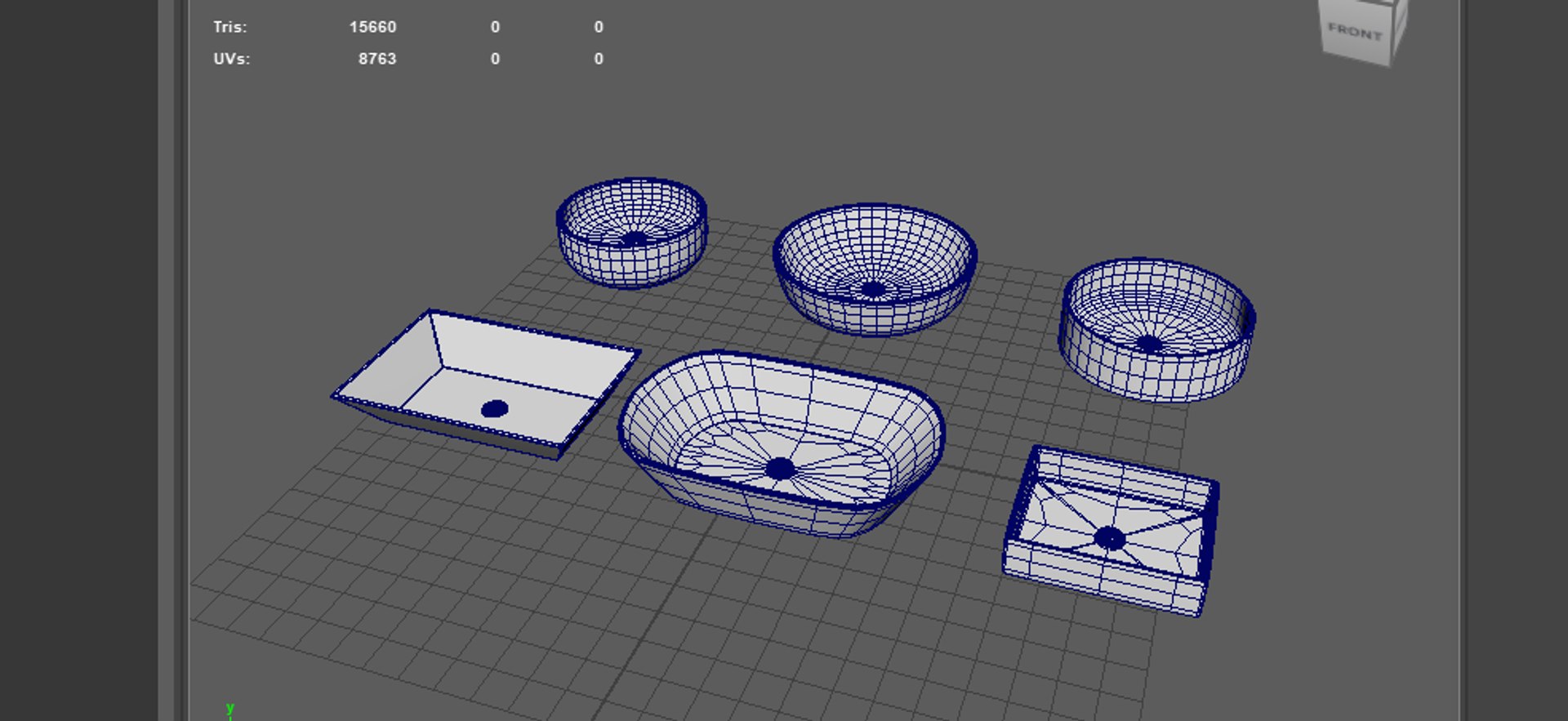
Task: Click the green Y axis indicator
Action: coord(230,710)
